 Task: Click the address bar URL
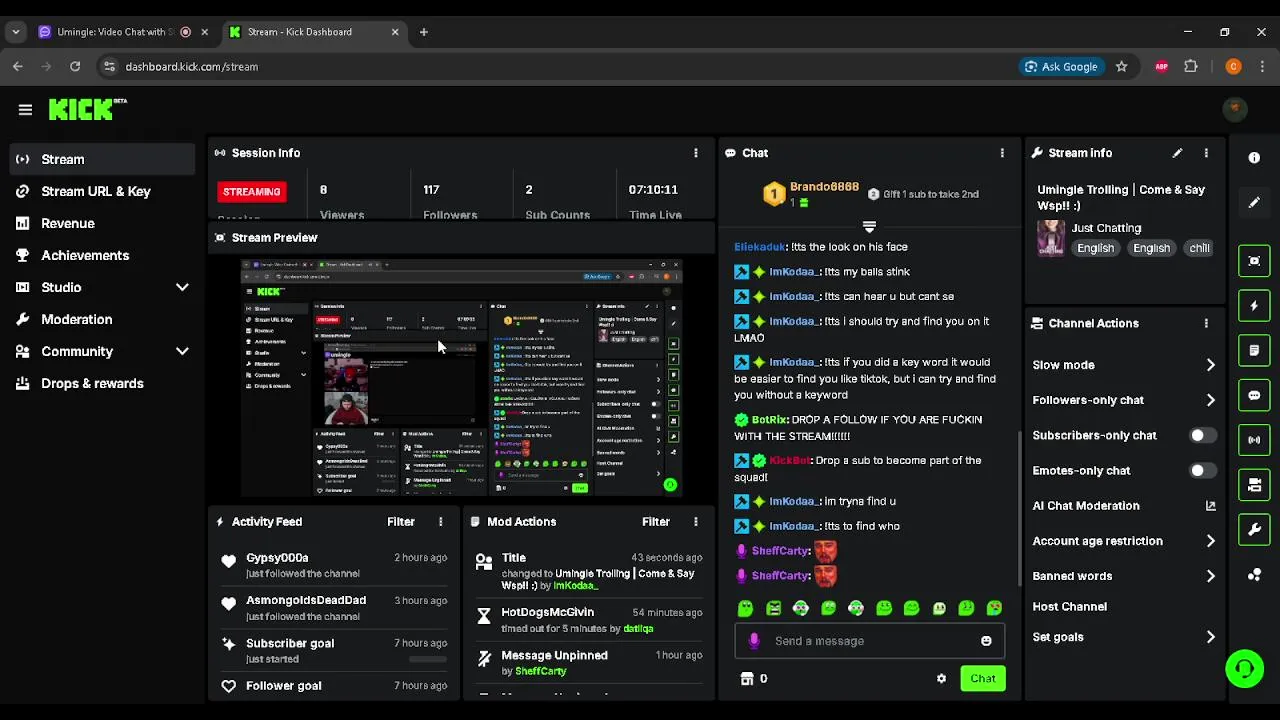[x=192, y=67]
